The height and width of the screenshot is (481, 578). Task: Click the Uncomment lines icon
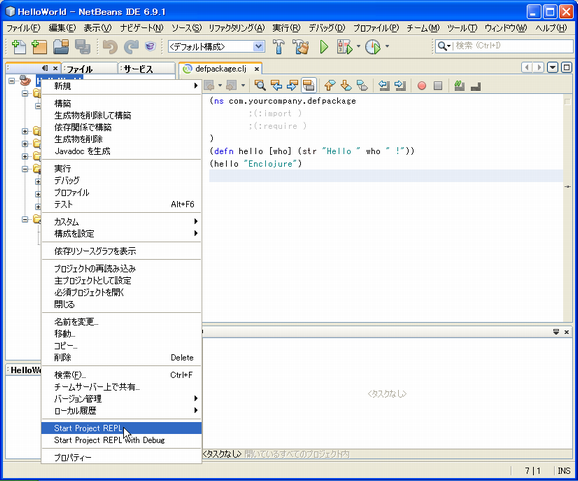pos(476,86)
